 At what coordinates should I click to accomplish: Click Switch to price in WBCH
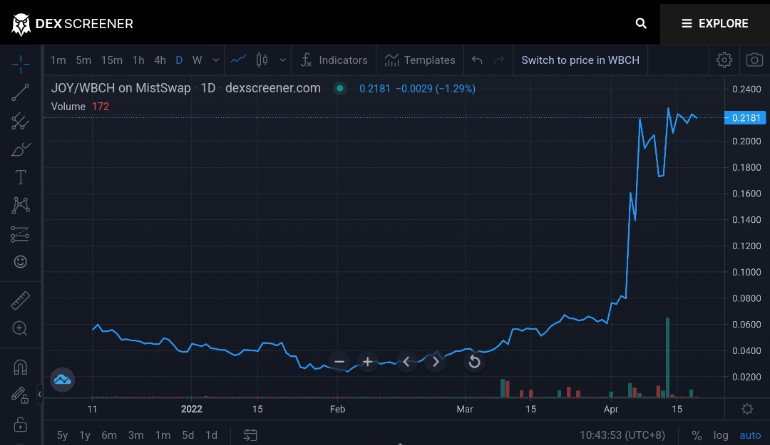click(x=580, y=60)
